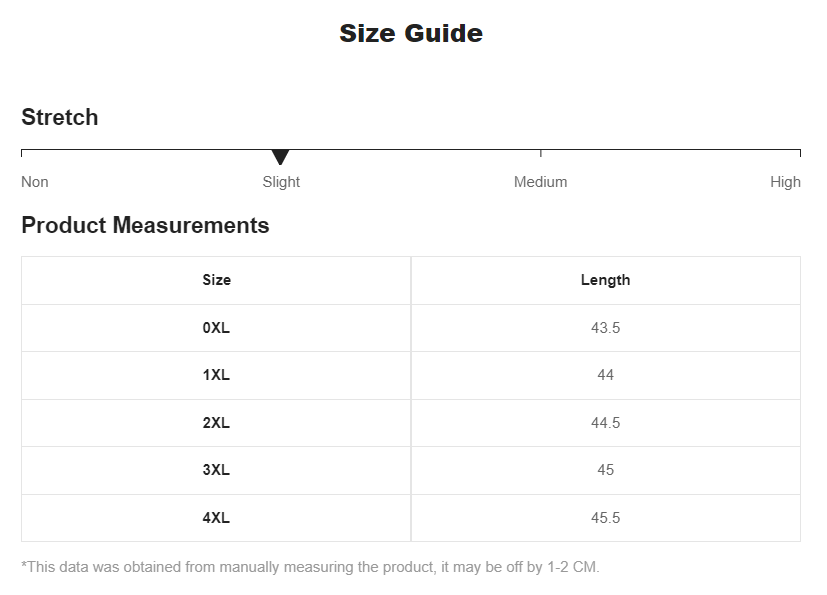Select the High stretch label
The image size is (827, 595).
click(x=785, y=182)
